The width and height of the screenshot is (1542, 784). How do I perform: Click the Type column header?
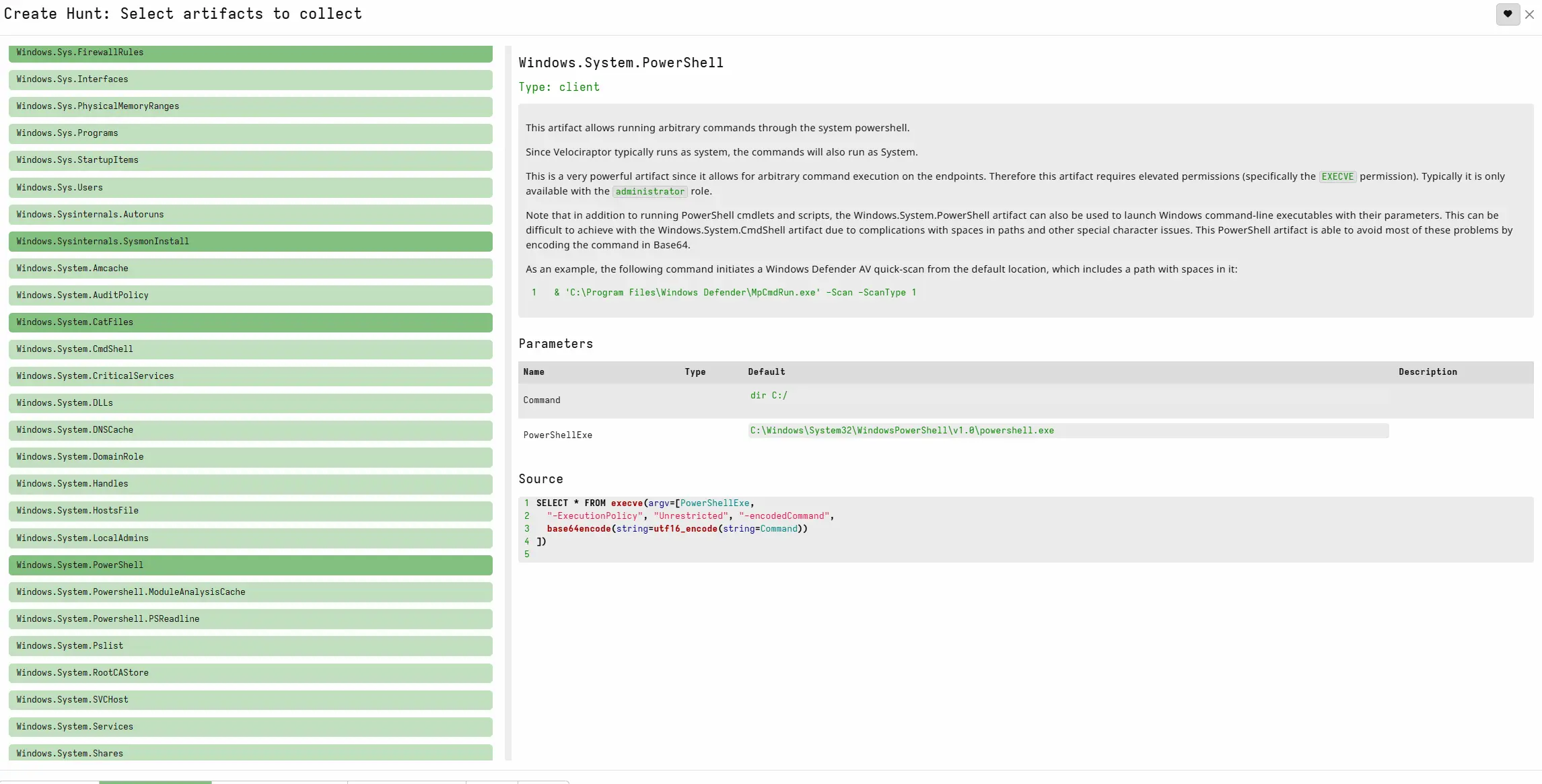click(x=695, y=372)
